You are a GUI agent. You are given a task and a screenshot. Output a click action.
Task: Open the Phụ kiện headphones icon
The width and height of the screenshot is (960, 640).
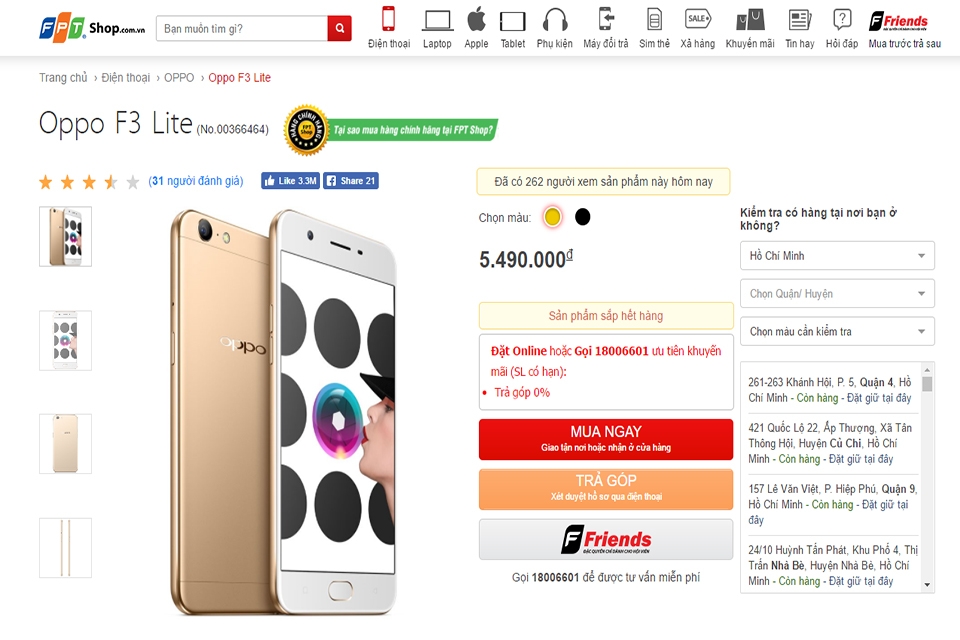(555, 20)
